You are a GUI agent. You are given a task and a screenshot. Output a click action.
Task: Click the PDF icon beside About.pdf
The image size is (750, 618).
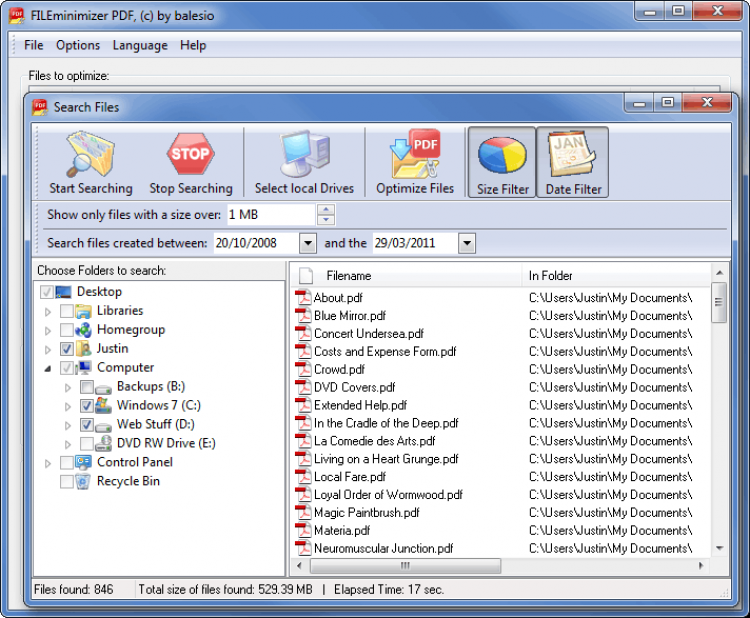click(x=303, y=298)
